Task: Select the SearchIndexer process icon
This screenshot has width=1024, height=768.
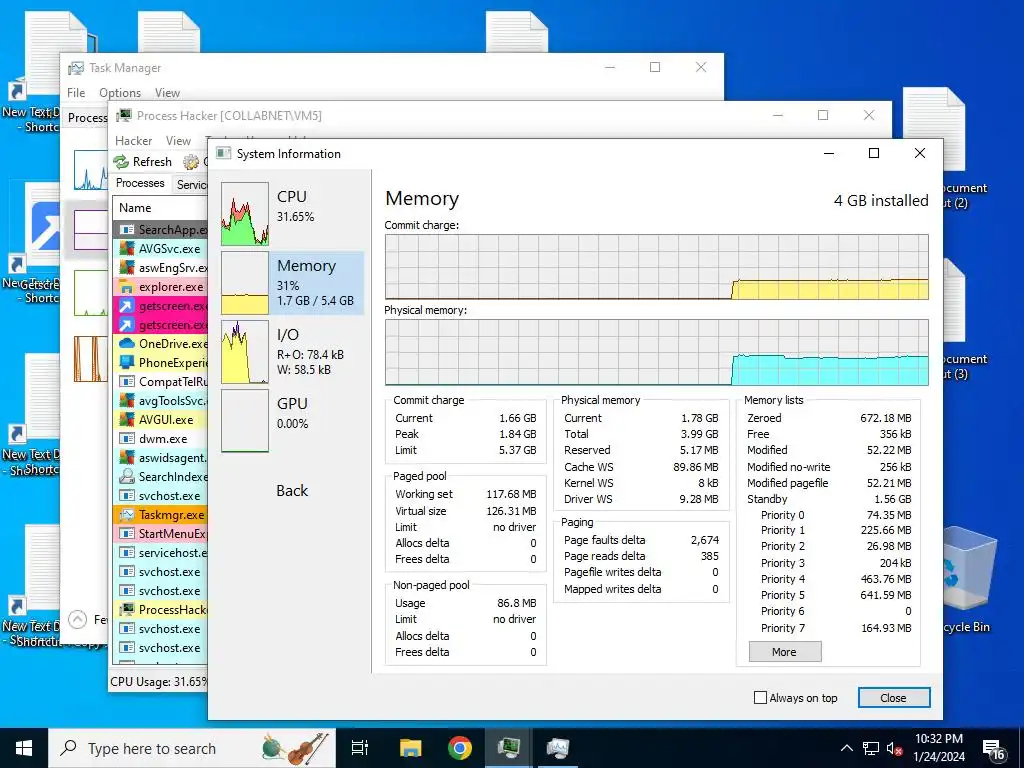Action: (127, 476)
